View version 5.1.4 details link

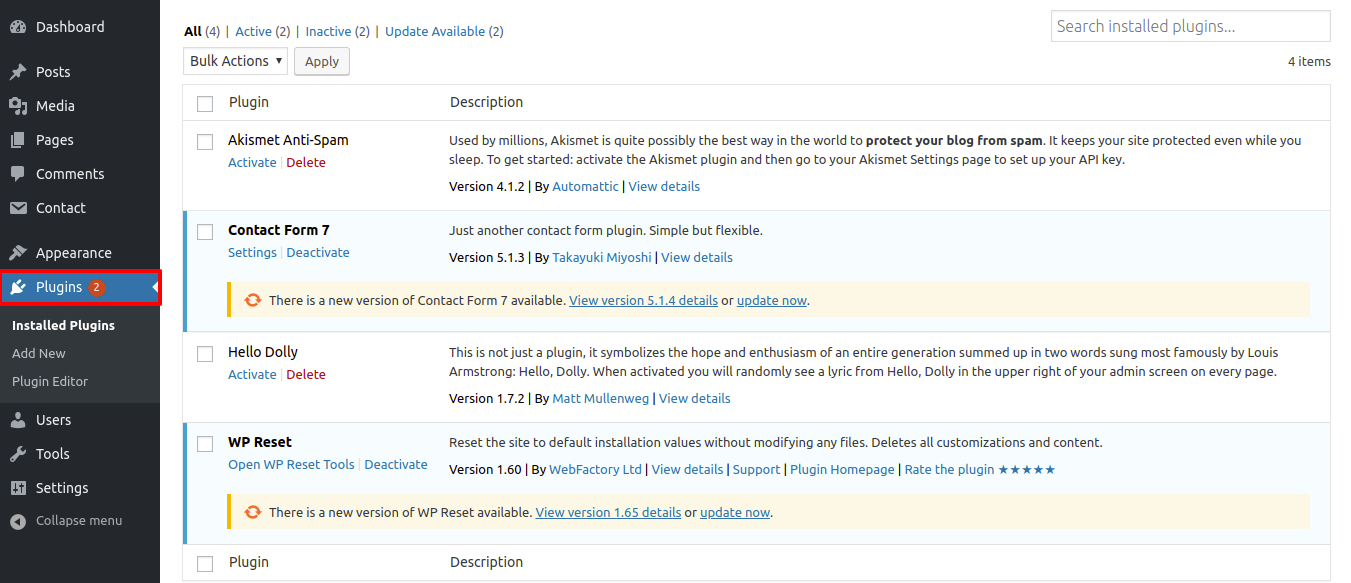[x=643, y=300]
